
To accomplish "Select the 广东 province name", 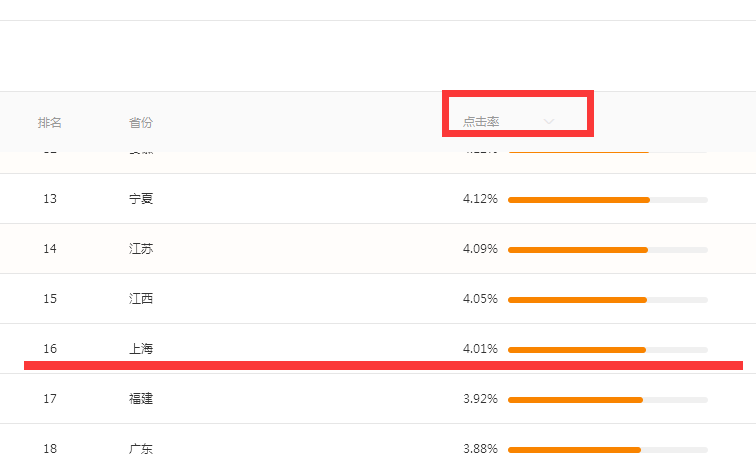I will 141,449.
